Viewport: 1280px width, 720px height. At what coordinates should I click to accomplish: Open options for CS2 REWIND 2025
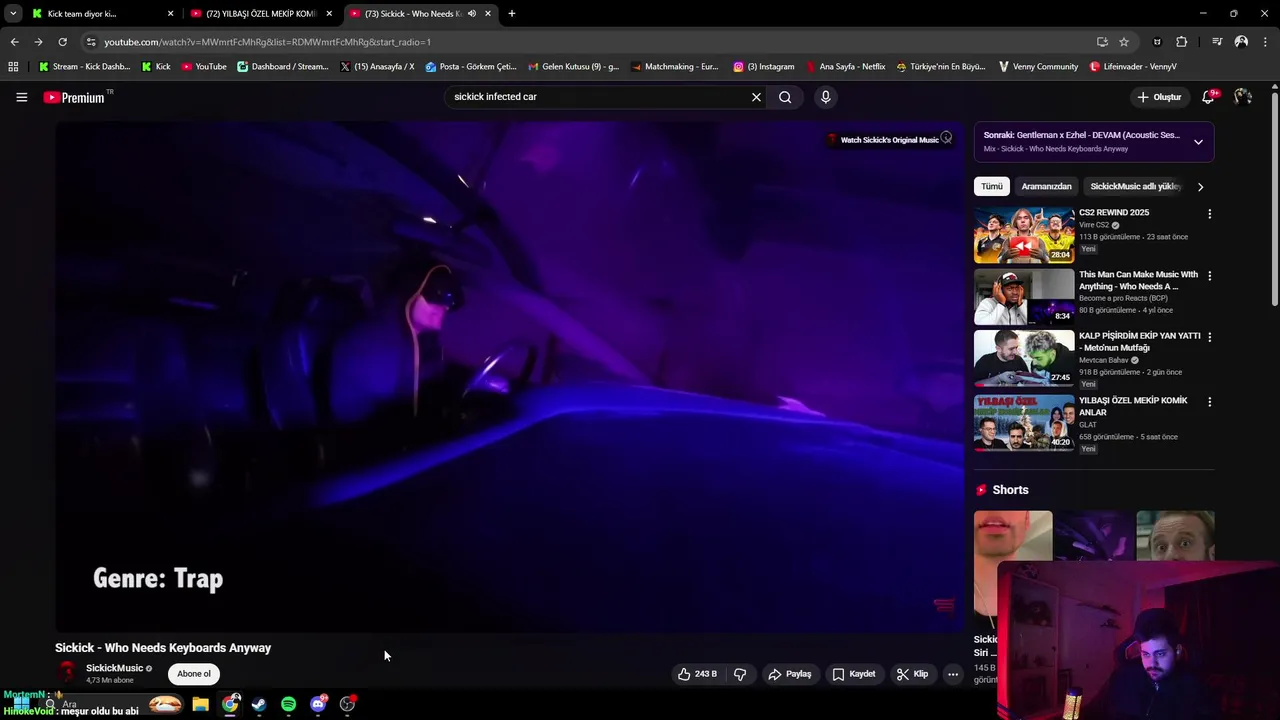coord(1209,214)
